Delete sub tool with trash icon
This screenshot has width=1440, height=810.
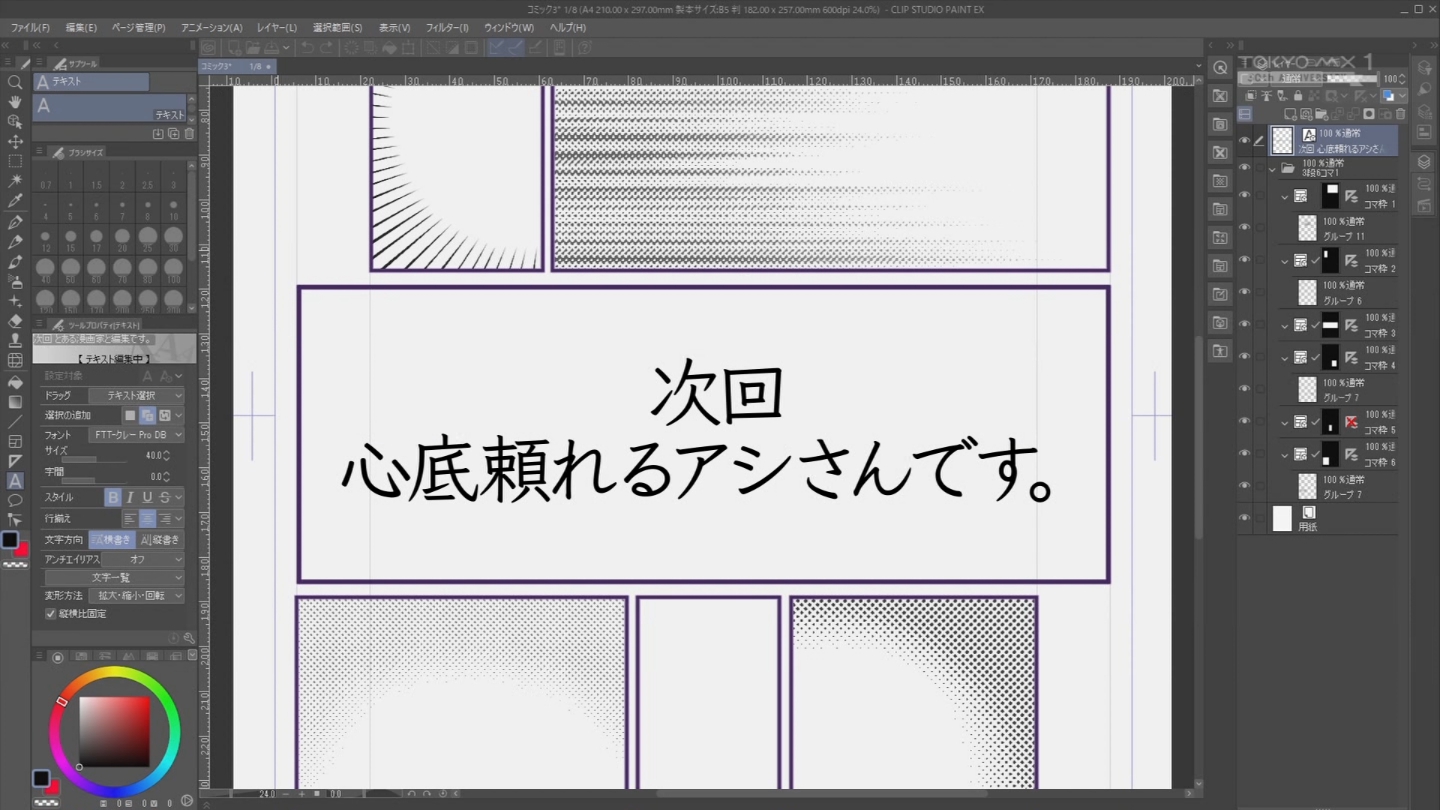coord(189,133)
